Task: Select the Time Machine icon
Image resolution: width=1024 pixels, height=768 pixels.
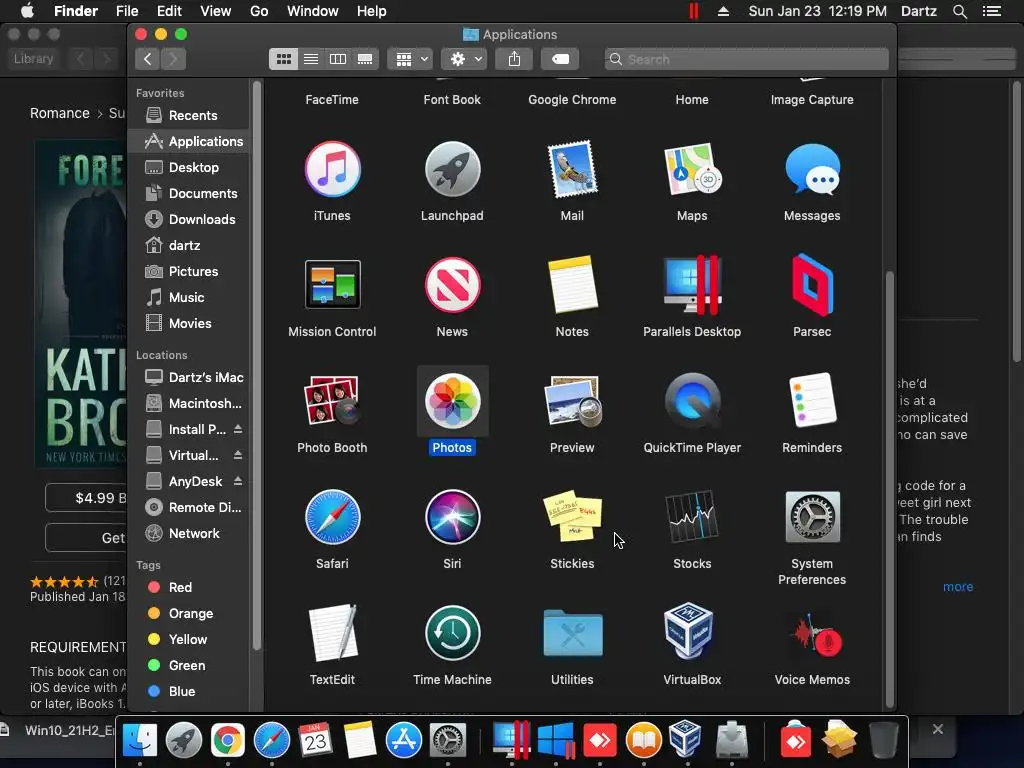Action: tap(452, 632)
